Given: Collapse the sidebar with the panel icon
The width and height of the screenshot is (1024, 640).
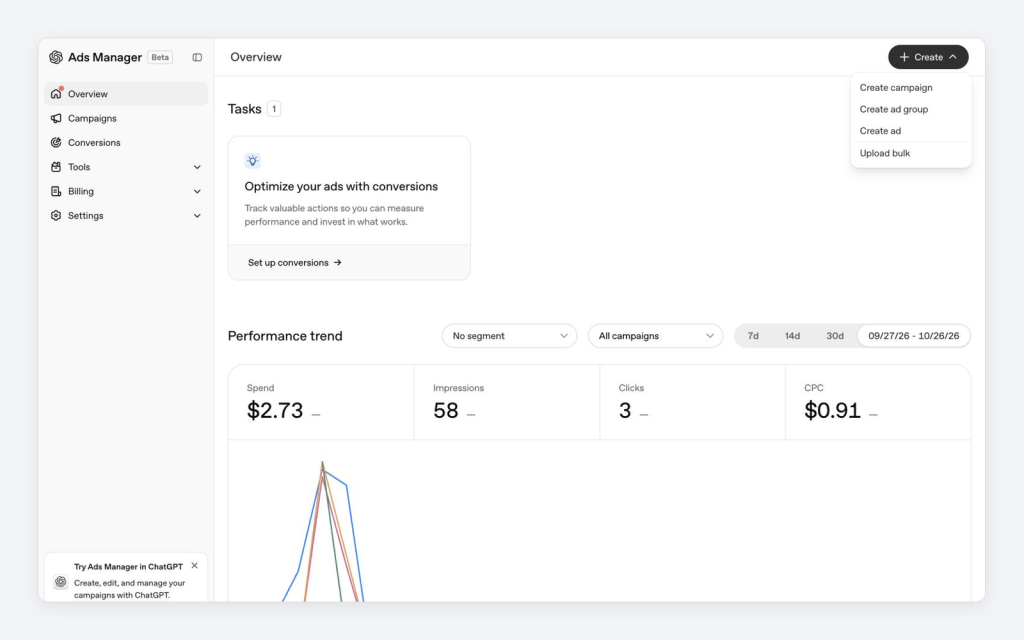Looking at the screenshot, I should pos(197,57).
